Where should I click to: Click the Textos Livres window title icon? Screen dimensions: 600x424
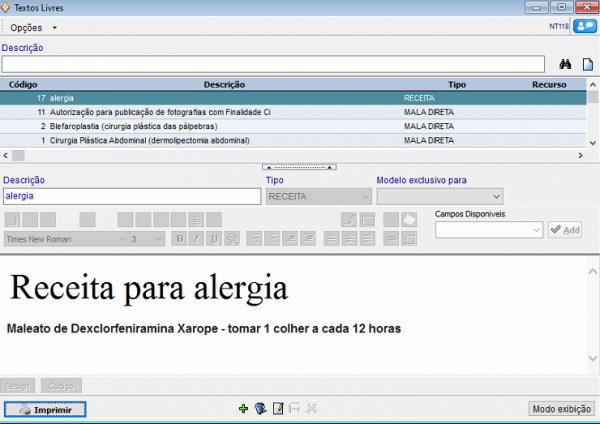click(7, 7)
